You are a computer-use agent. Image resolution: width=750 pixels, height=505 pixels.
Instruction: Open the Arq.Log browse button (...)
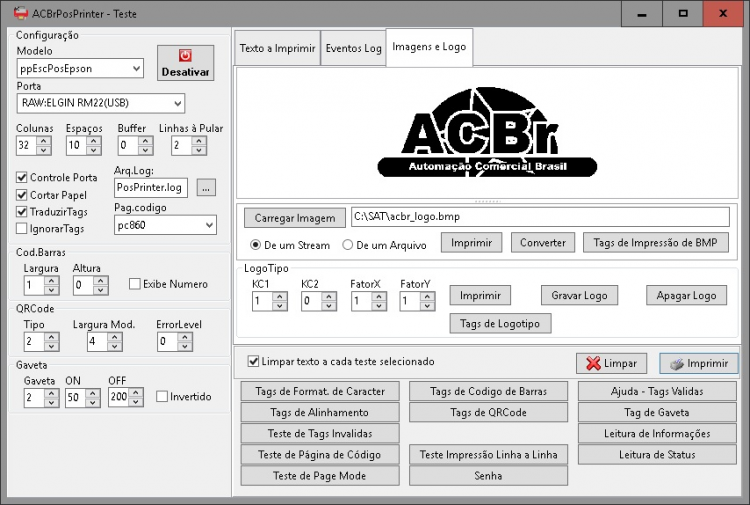click(206, 188)
